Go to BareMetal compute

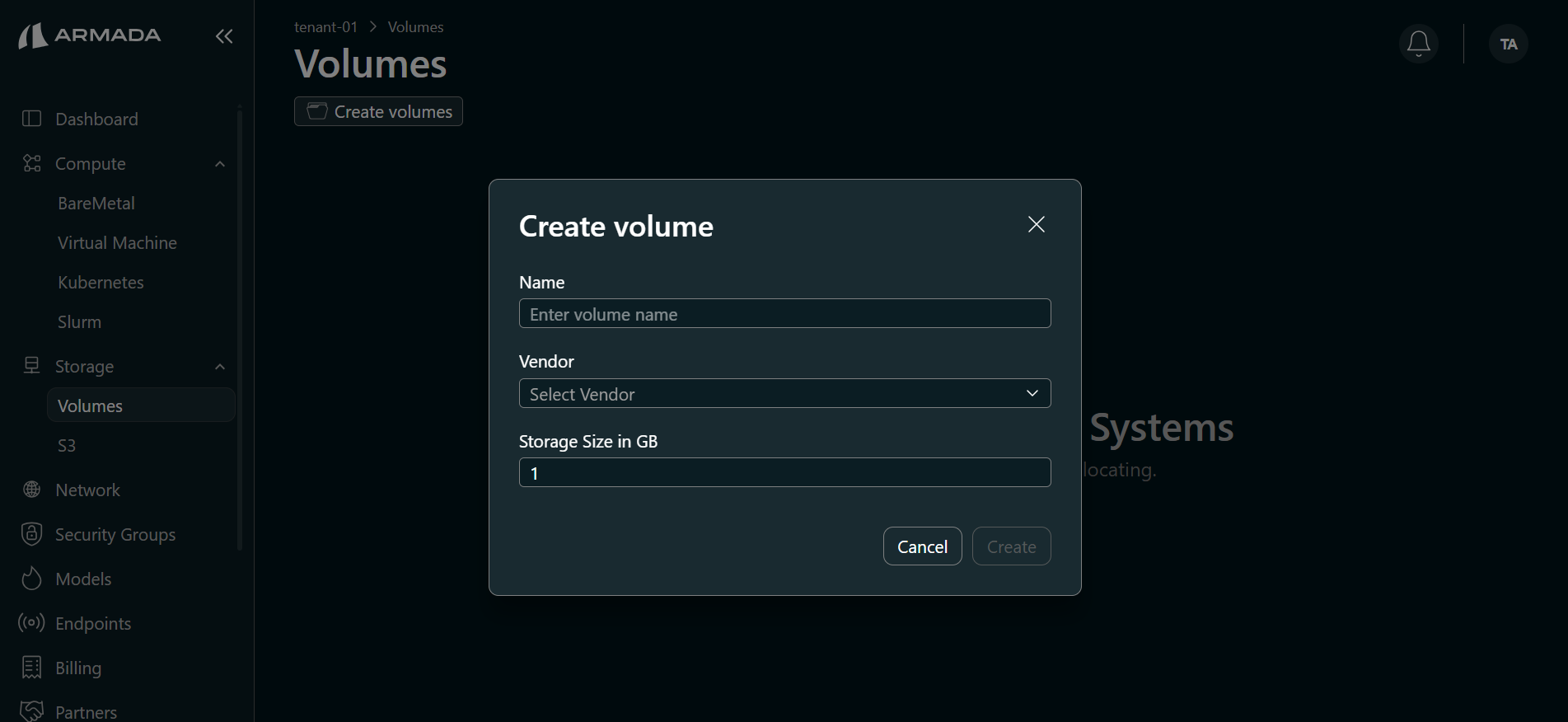96,203
